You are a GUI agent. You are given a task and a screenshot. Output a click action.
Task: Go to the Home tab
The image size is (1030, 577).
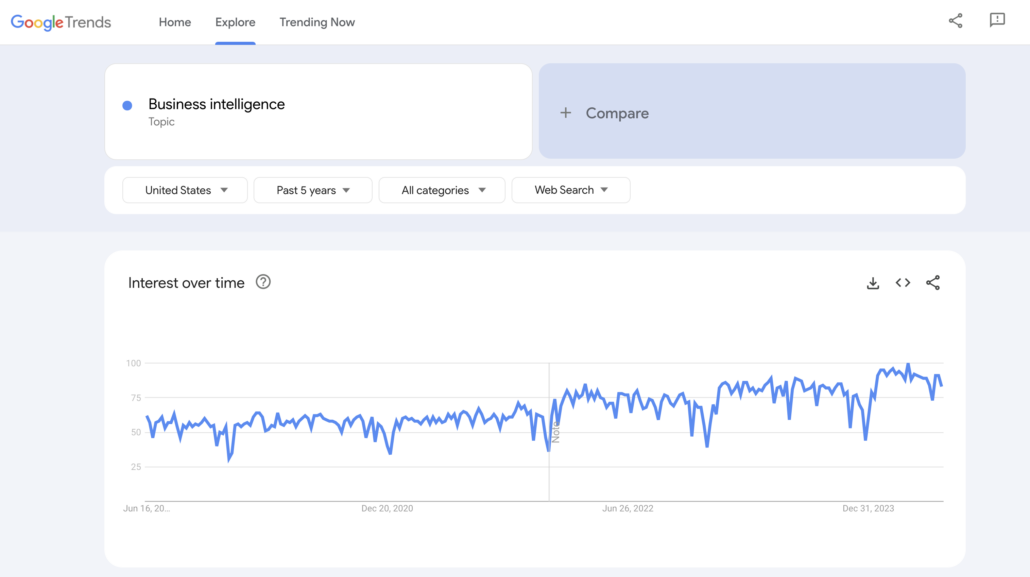click(x=175, y=22)
